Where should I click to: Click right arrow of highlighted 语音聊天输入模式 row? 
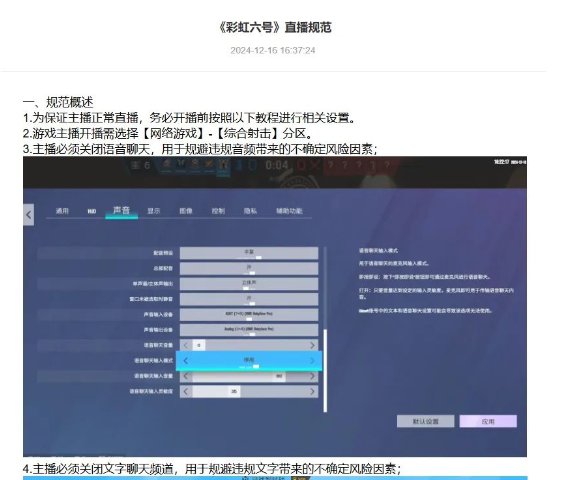312,361
